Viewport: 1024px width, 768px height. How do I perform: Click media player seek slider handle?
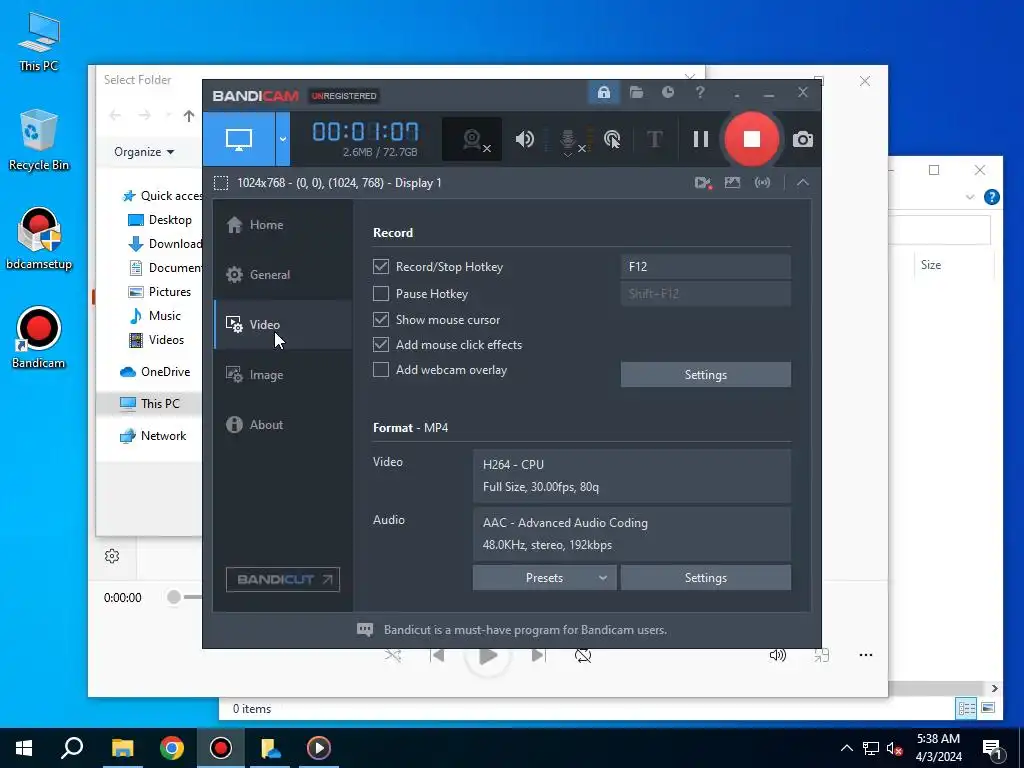174,597
